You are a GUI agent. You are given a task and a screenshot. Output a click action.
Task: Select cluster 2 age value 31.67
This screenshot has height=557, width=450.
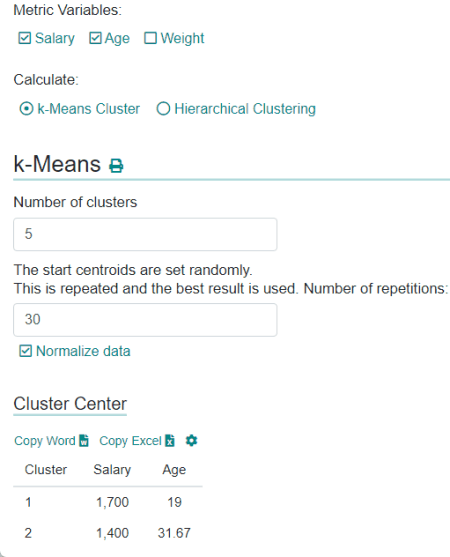[x=174, y=533]
